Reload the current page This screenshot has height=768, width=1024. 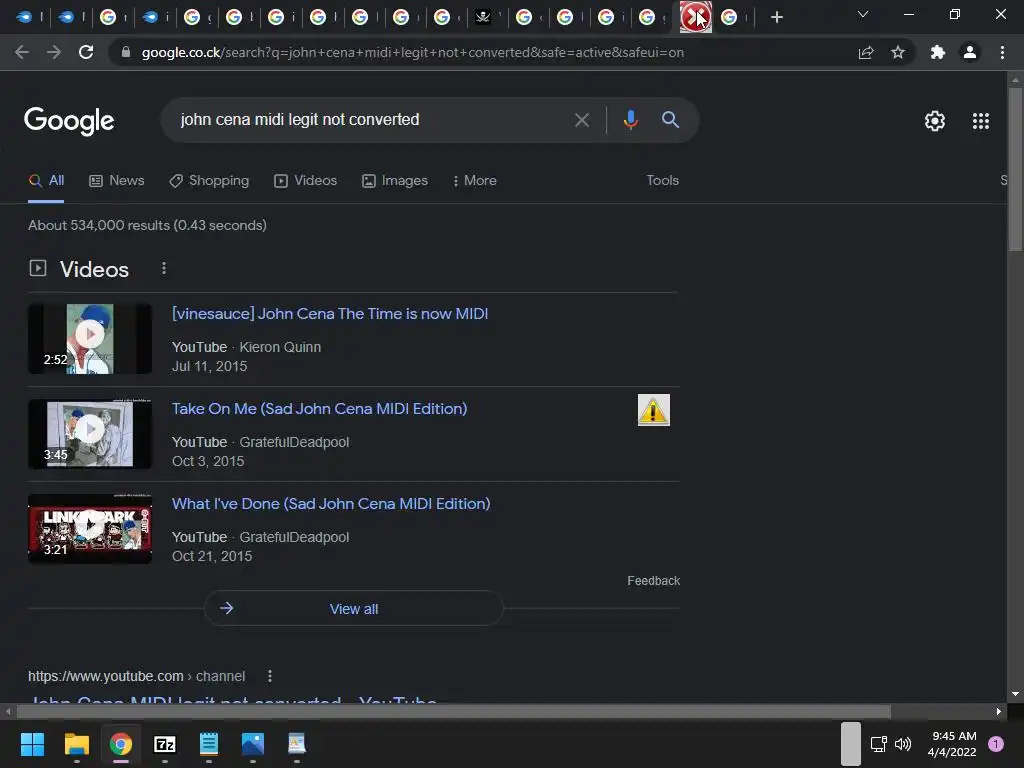click(x=86, y=52)
